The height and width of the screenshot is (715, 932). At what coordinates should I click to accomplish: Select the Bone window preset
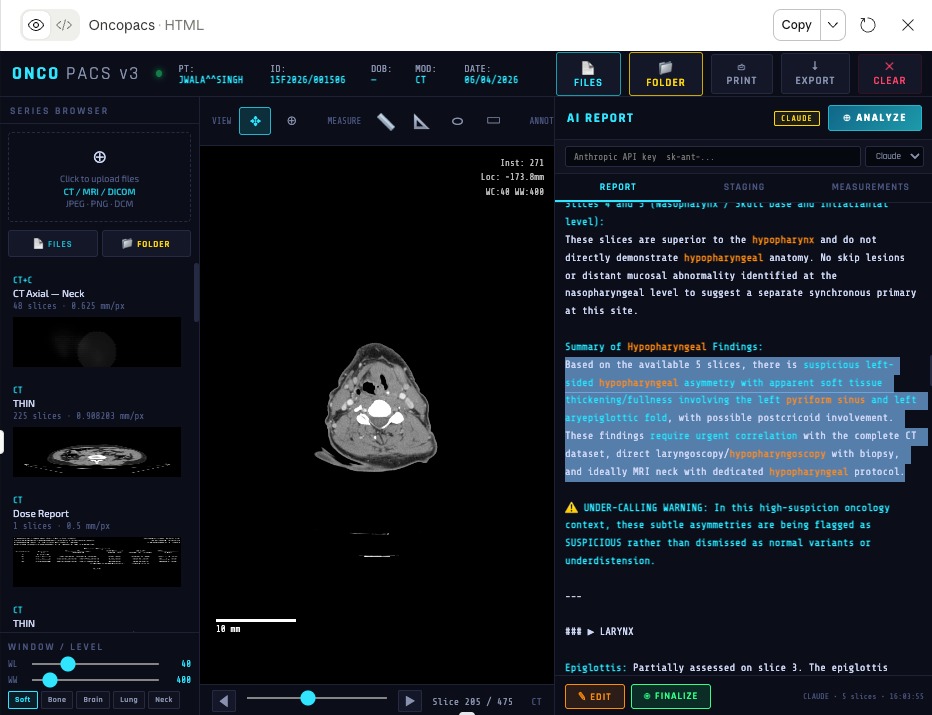57,700
